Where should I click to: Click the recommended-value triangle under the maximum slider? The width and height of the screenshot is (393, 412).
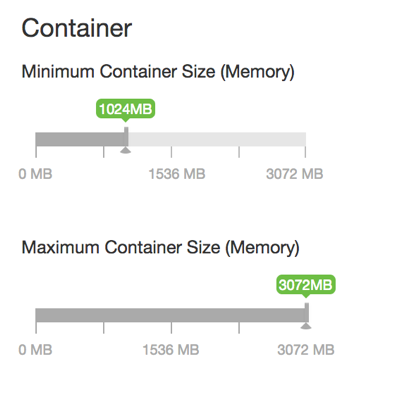[306, 326]
